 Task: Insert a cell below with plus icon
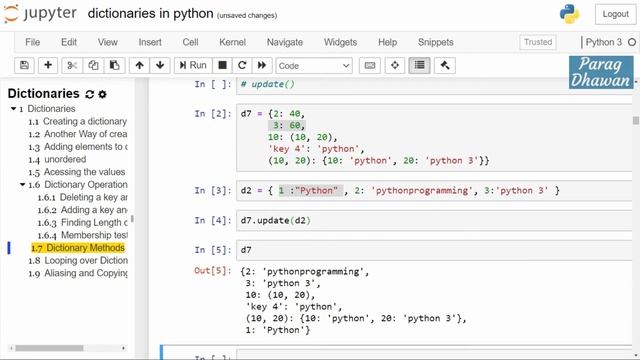point(48,65)
